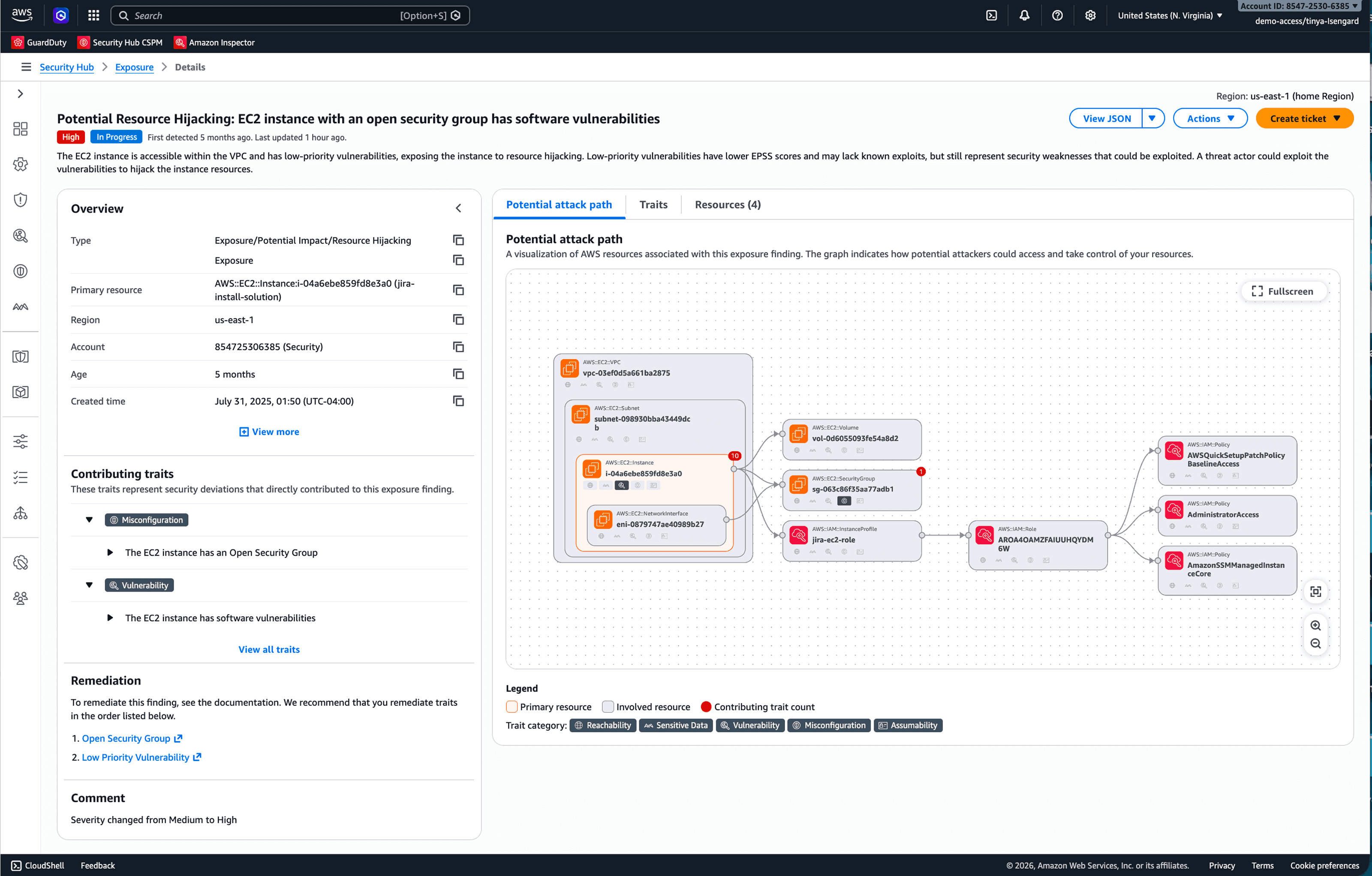Open the GuardDuty favorite shortcut

39,43
